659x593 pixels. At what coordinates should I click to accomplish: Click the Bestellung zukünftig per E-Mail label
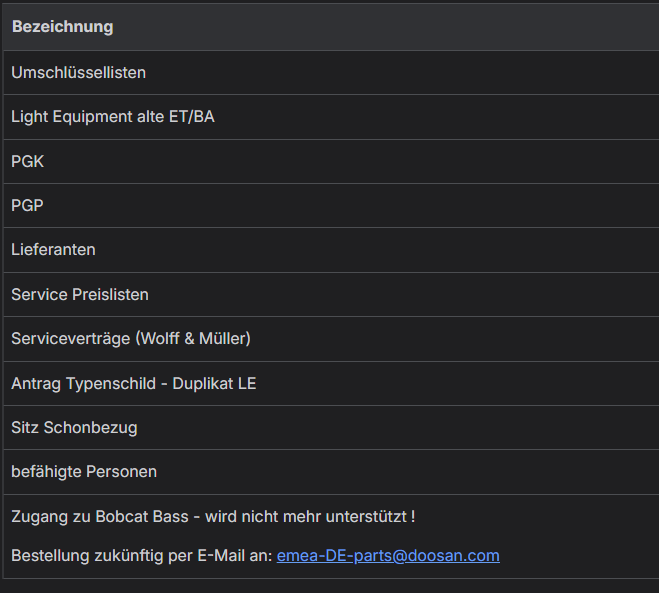click(141, 556)
